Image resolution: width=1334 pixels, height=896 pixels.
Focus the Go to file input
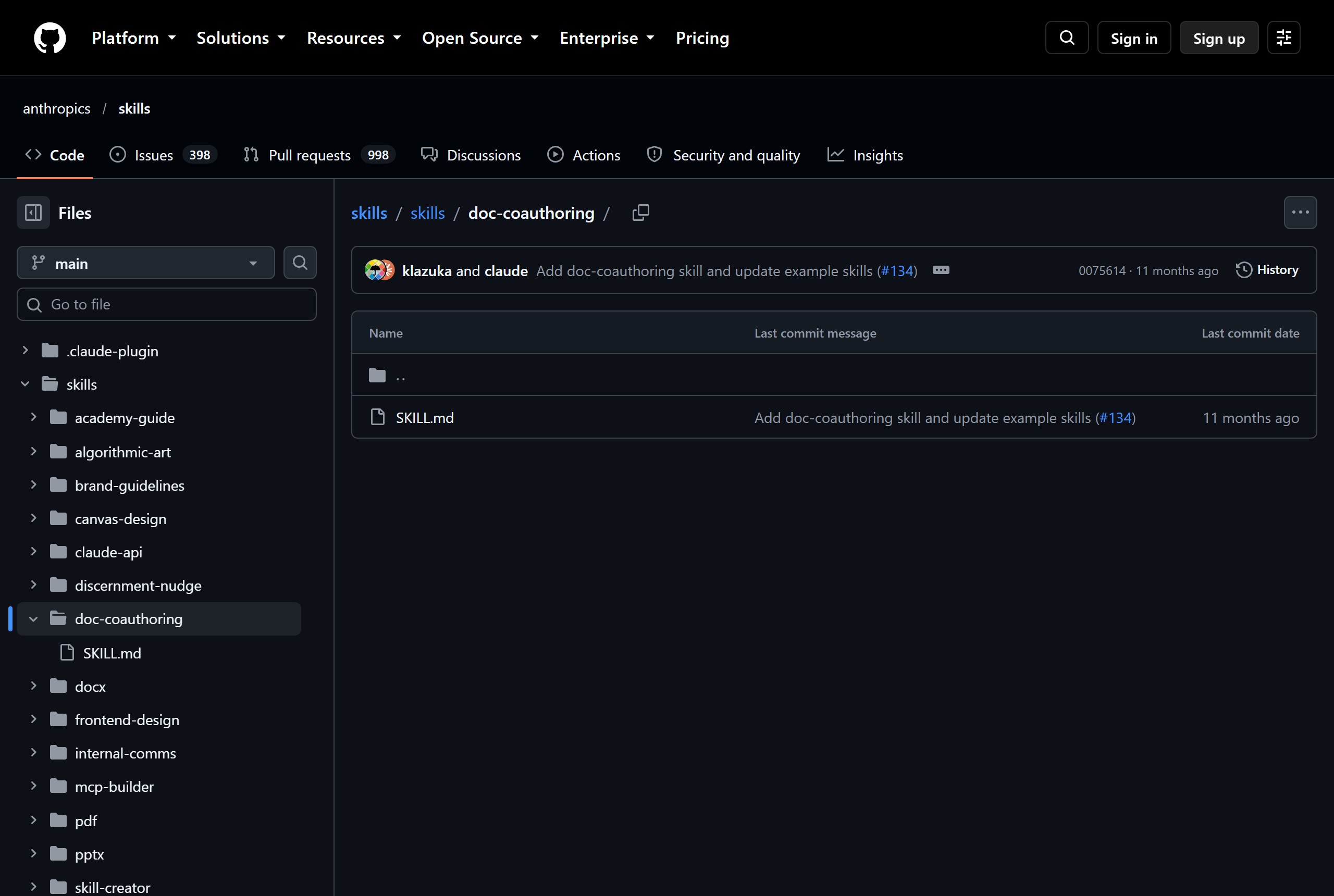(166, 304)
